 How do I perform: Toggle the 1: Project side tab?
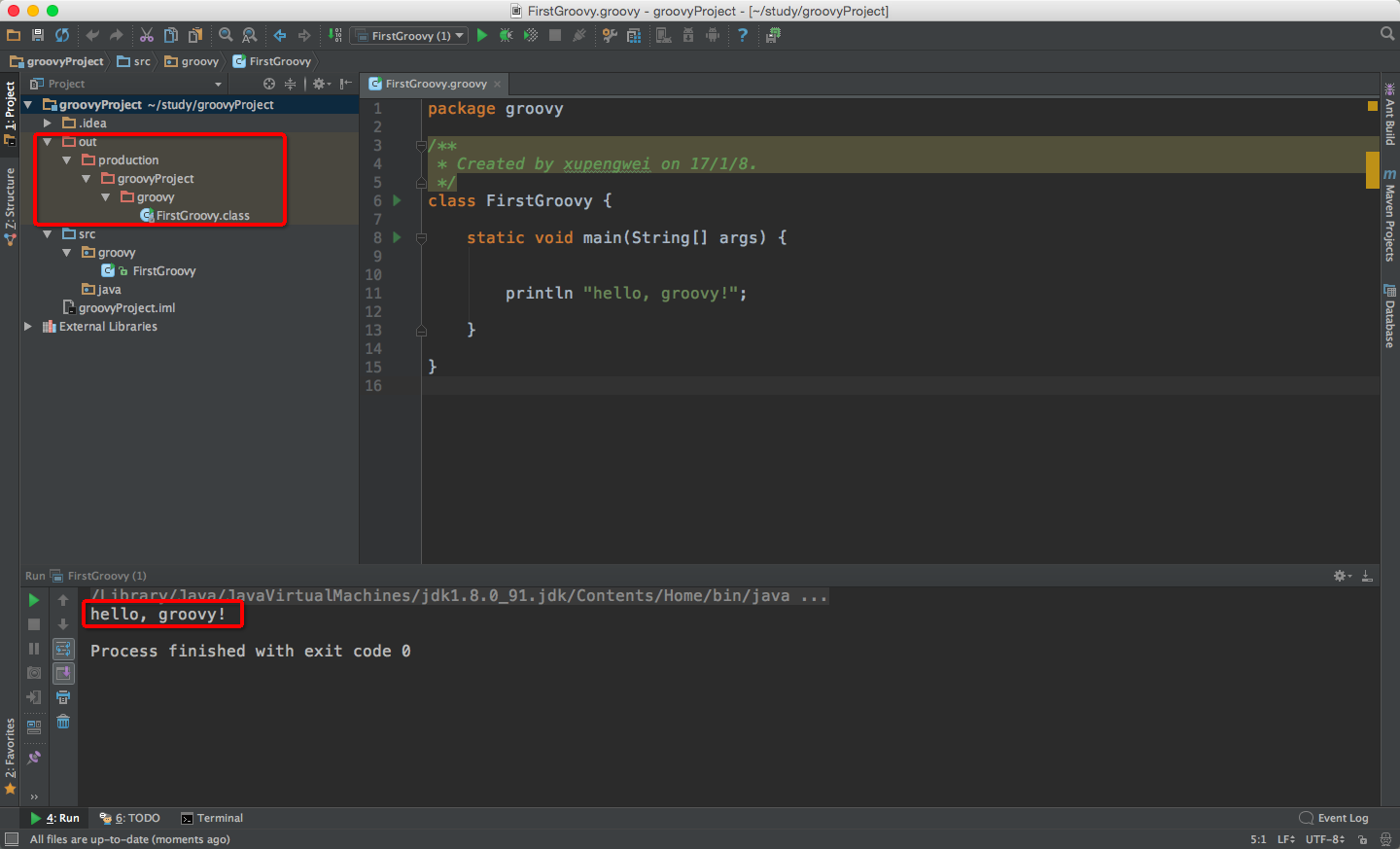pos(10,113)
